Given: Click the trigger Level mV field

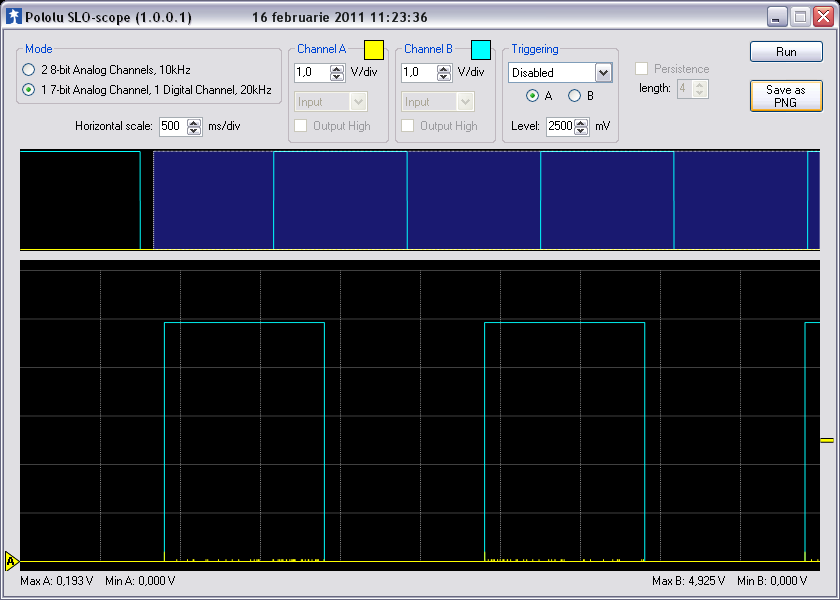Looking at the screenshot, I should pyautogui.click(x=560, y=127).
